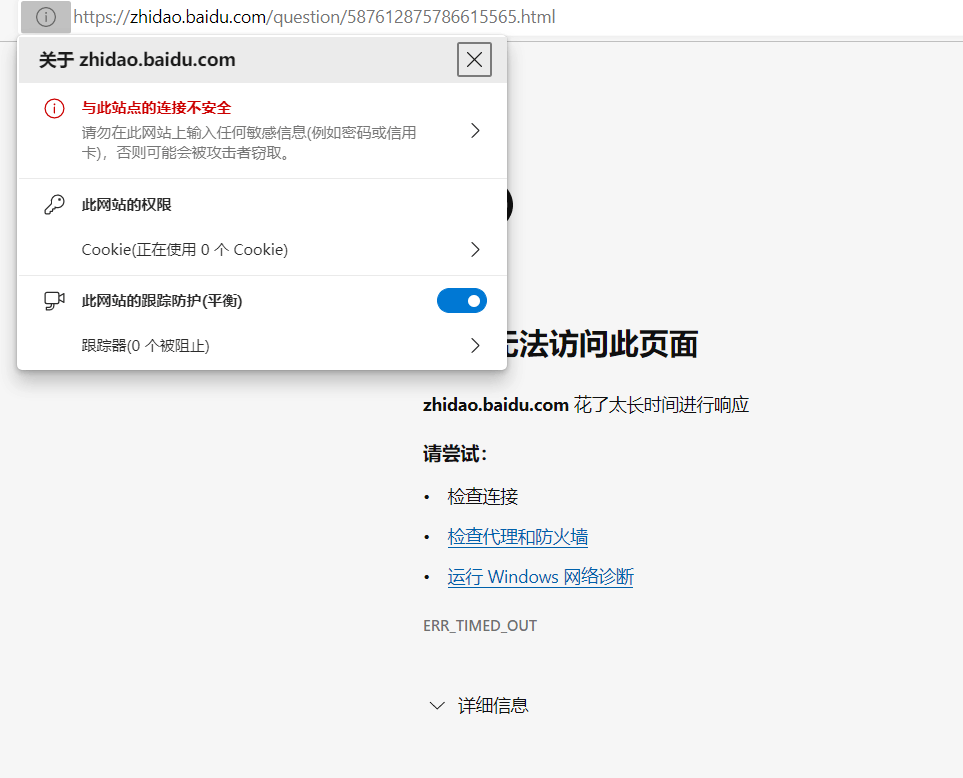Click the 花了太长时间进行响应 message
Viewport: 963px width, 778px height.
coord(661,405)
